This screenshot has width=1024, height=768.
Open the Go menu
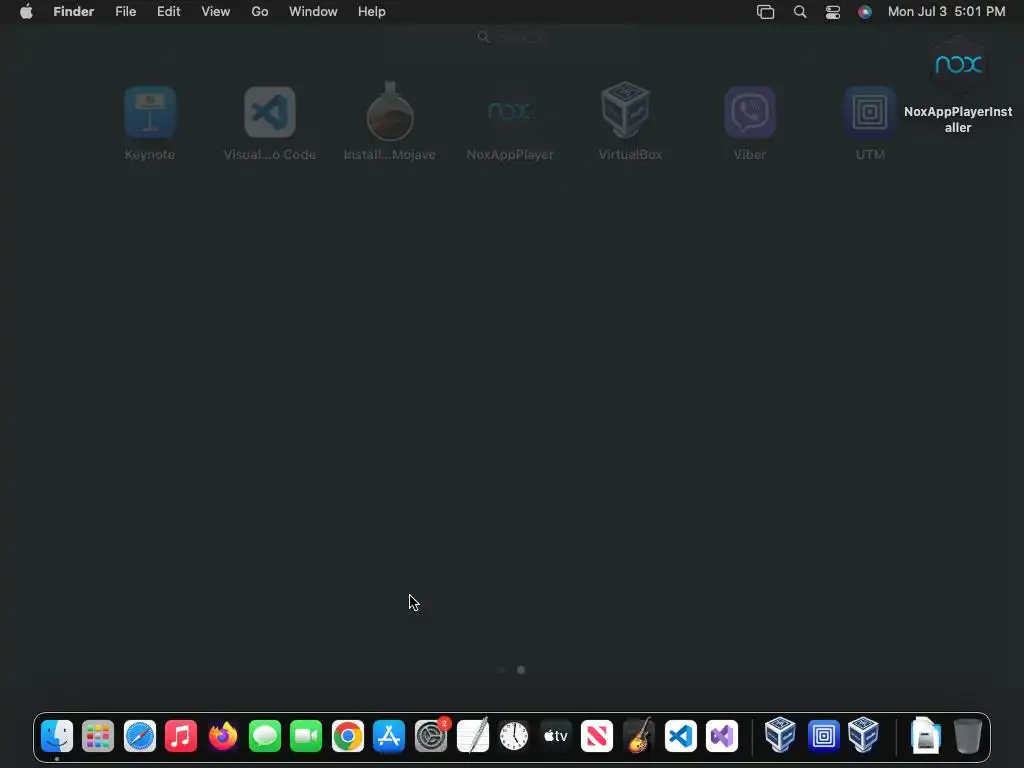tap(260, 11)
